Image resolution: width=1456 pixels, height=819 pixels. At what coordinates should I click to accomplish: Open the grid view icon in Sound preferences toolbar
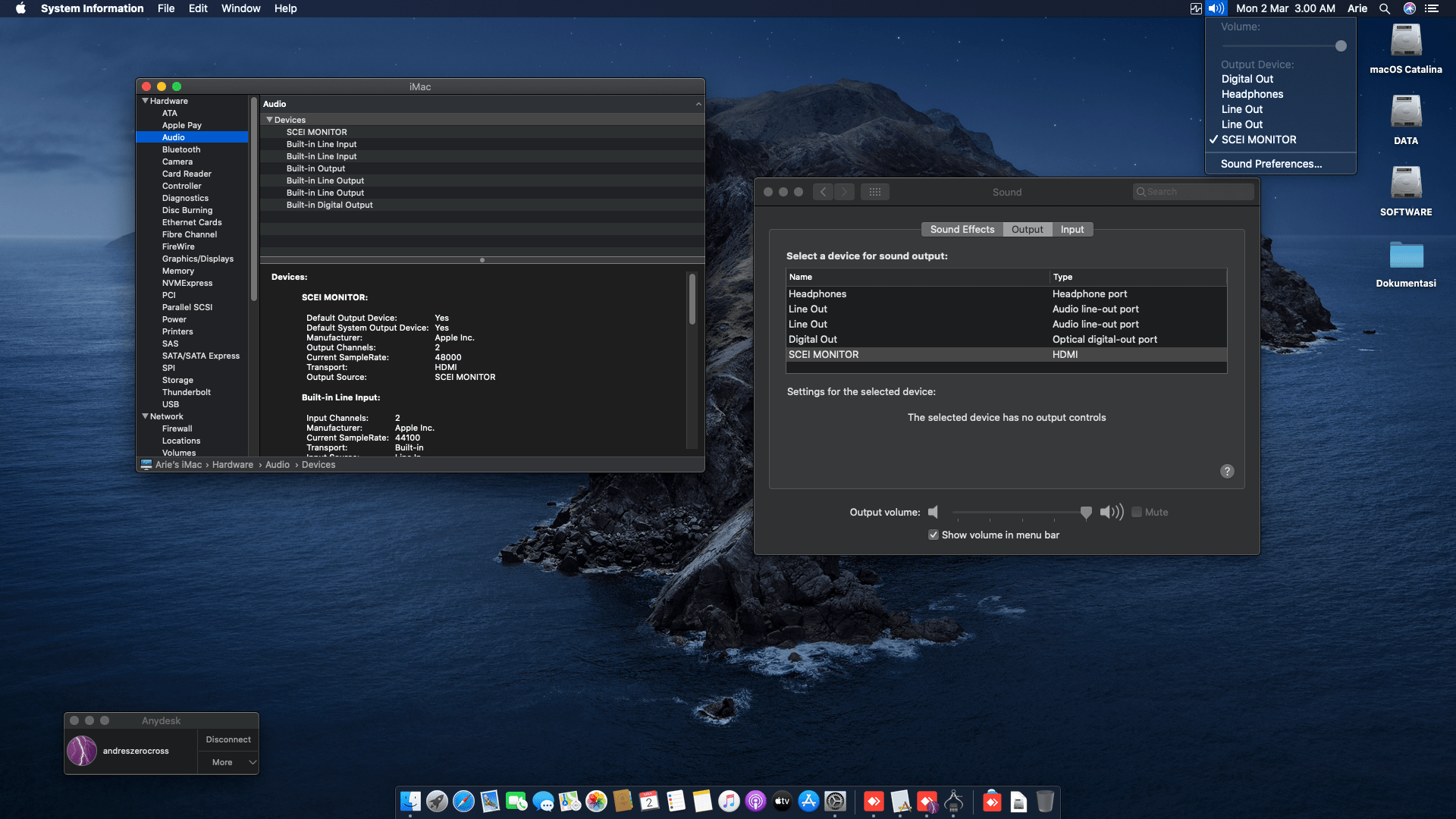[x=876, y=192]
